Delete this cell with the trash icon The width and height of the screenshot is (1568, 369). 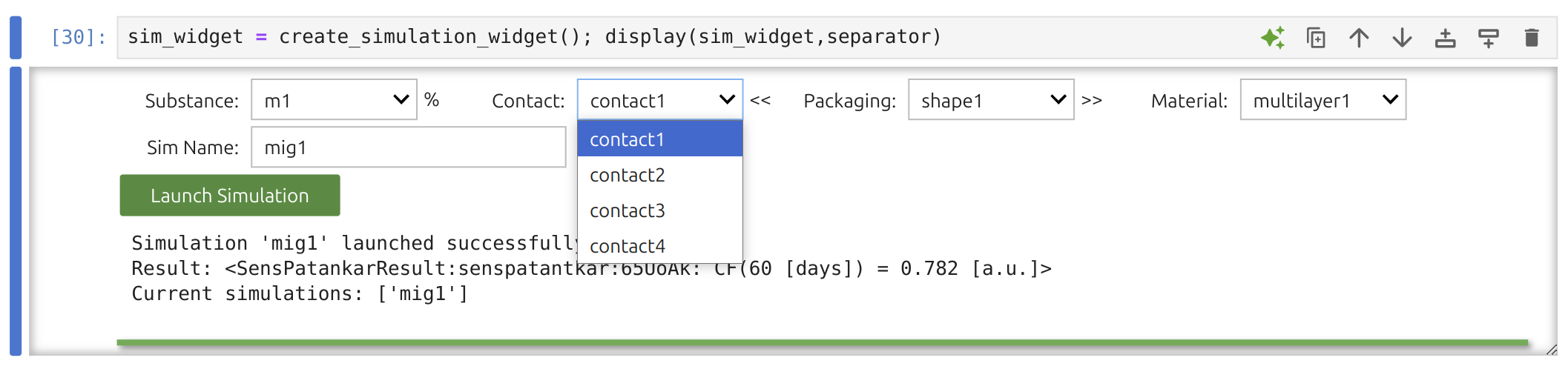(x=1531, y=37)
